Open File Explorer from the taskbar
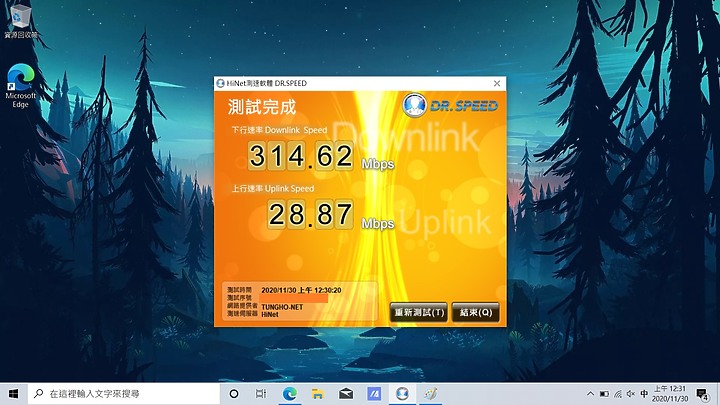 click(318, 394)
